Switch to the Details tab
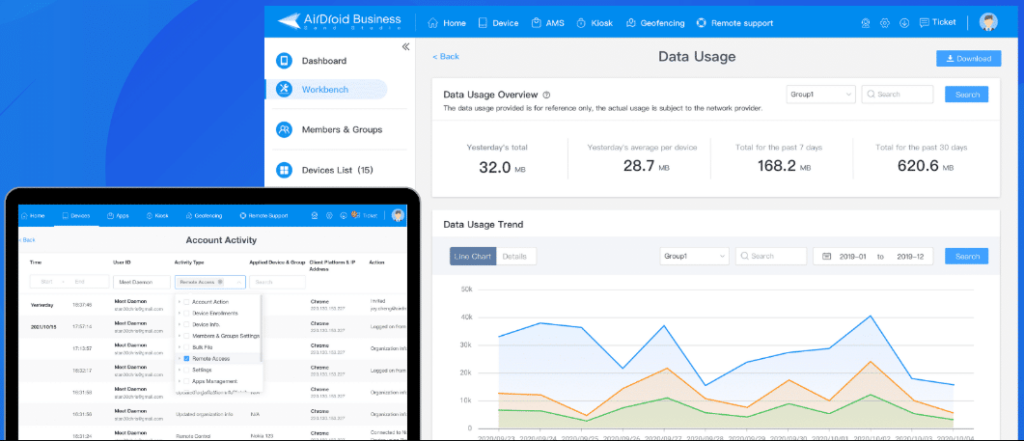The width and height of the screenshot is (1024, 441). point(516,256)
